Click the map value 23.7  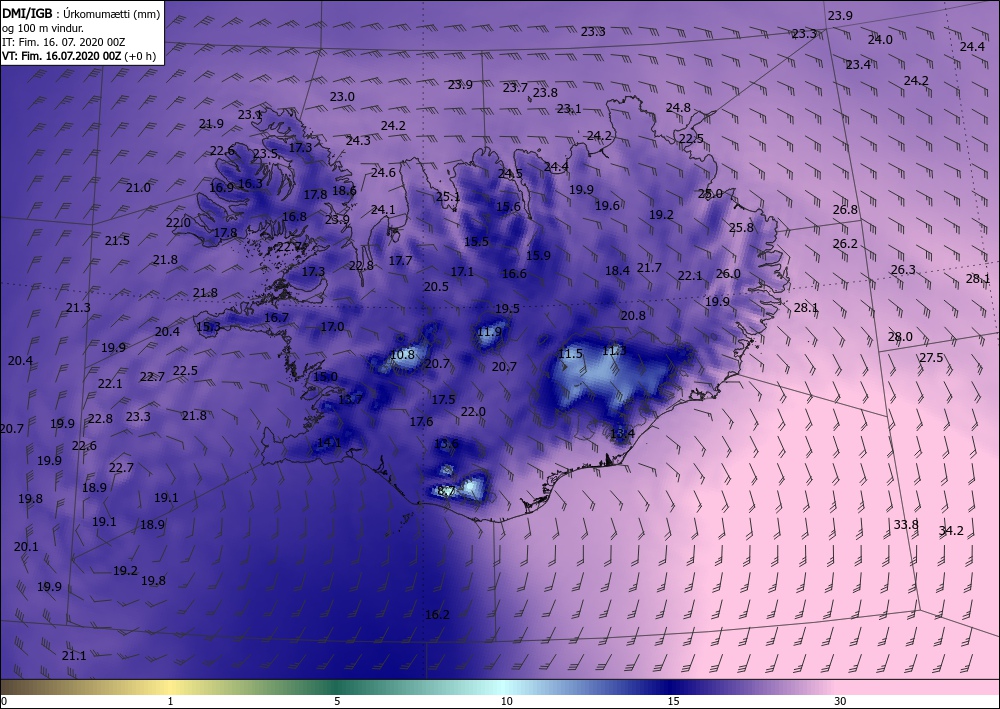(x=515, y=88)
